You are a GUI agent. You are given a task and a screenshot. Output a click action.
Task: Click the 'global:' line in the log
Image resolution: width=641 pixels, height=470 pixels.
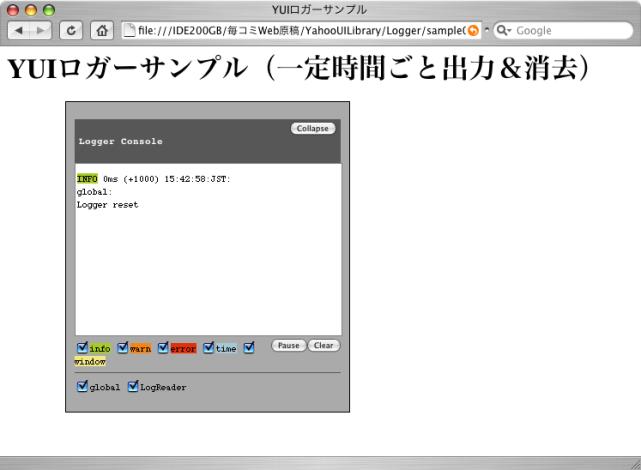click(94, 192)
